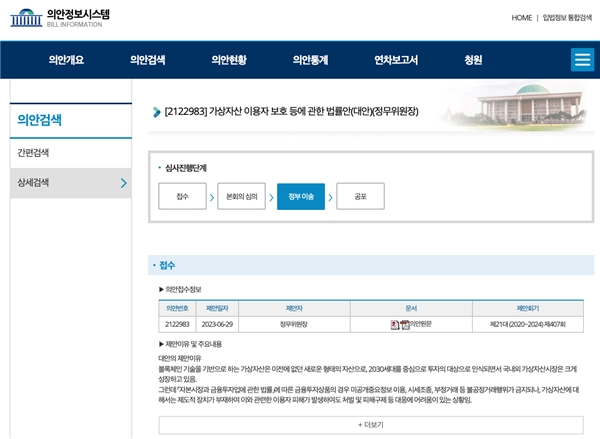
Task: Open the 의안현황 menu
Action: click(229, 60)
